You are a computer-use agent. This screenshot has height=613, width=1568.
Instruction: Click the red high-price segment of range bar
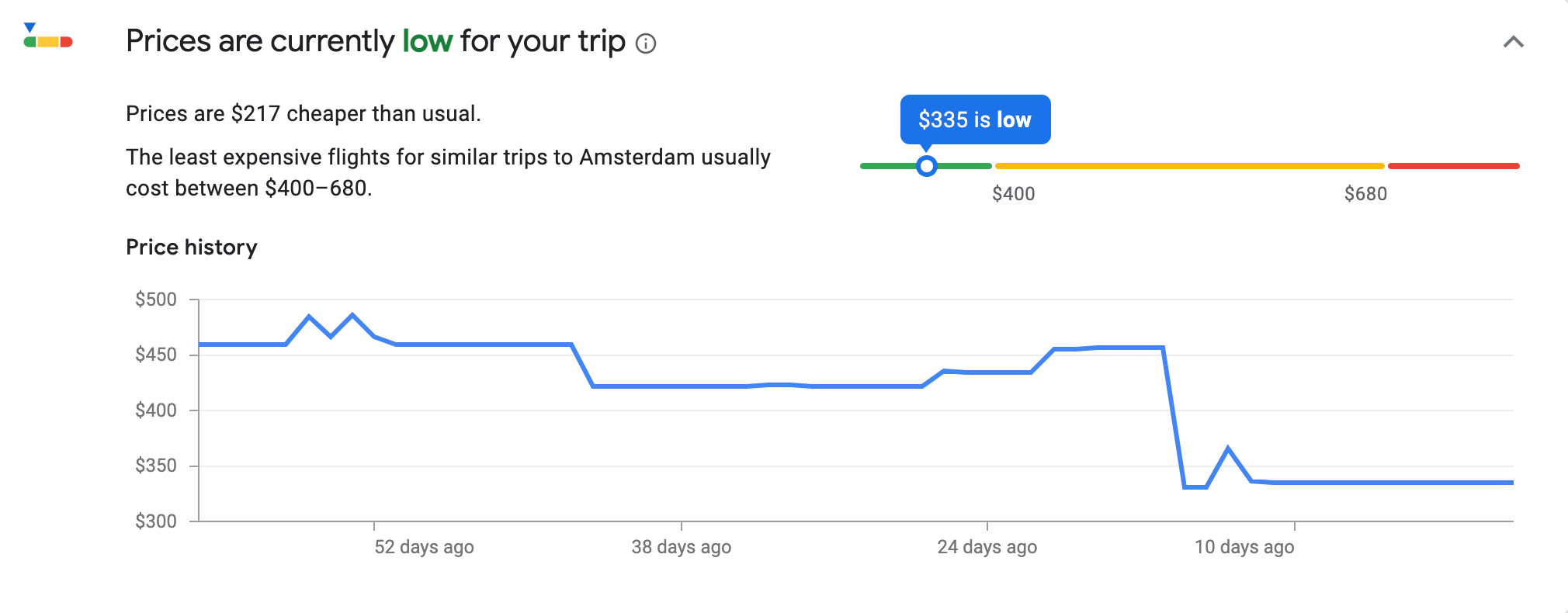[1453, 166]
